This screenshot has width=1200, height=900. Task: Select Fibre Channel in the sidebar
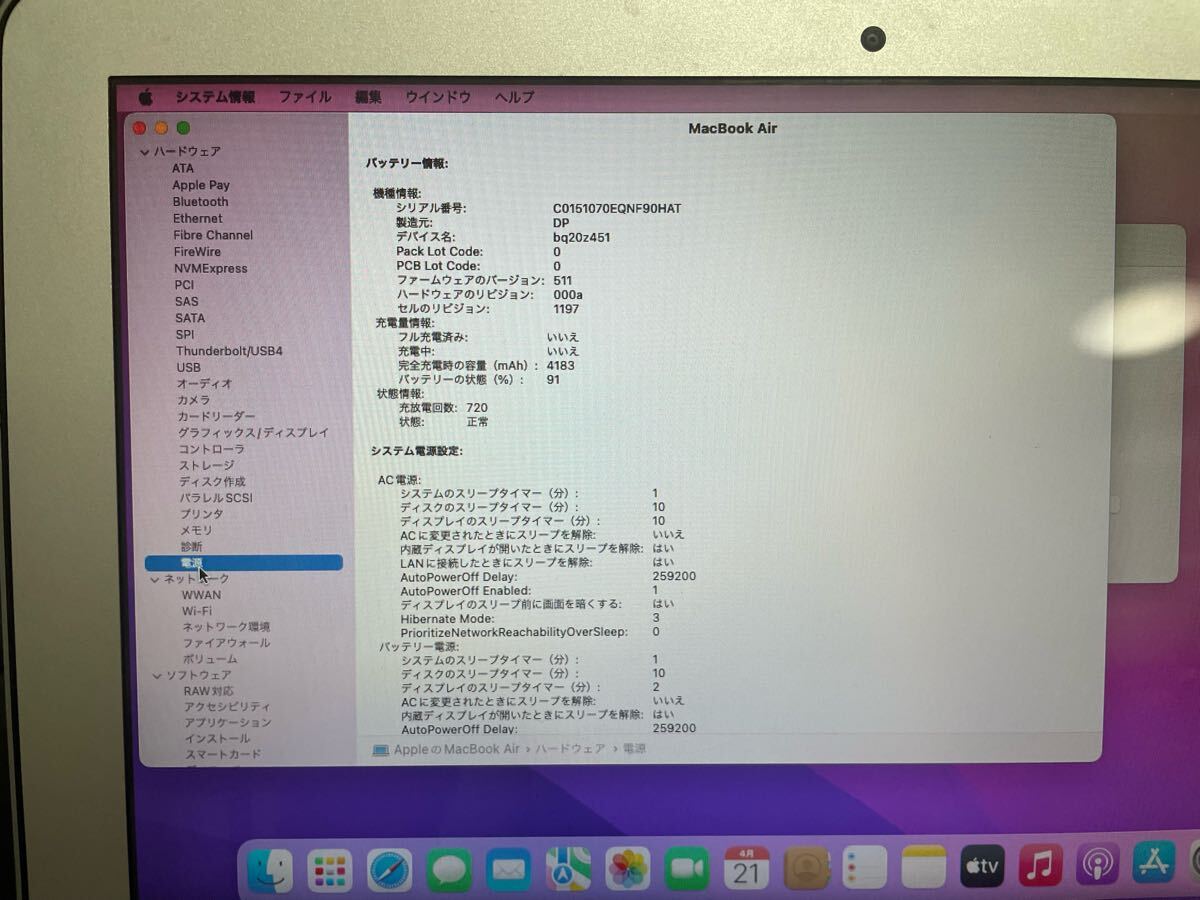[x=213, y=235]
